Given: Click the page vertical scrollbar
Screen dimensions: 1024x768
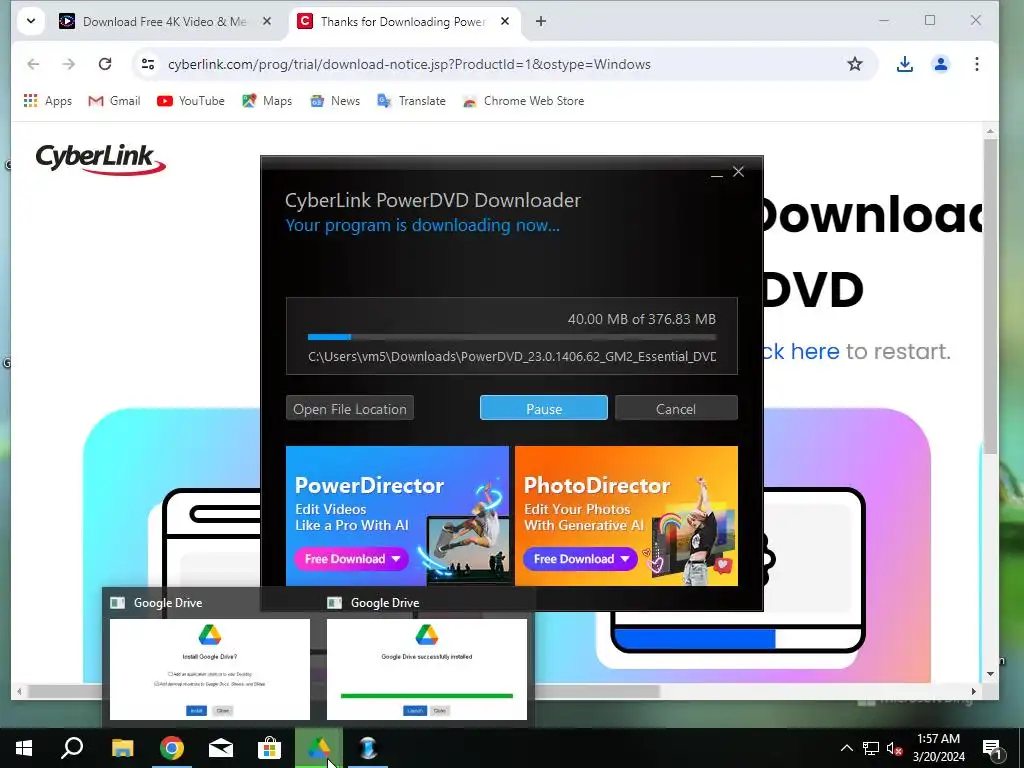Looking at the screenshot, I should [x=991, y=297].
